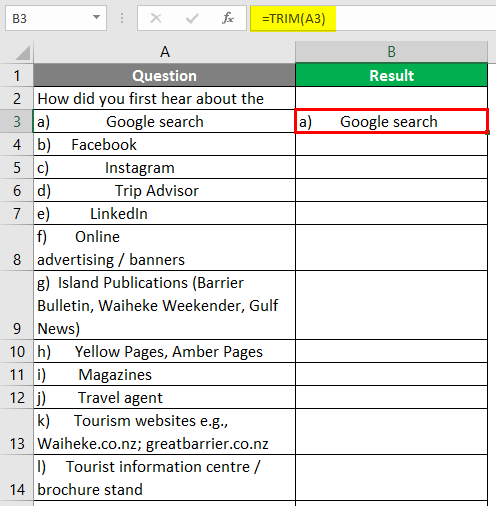
Task: Open the Insert Function fx dialog
Action: click(228, 18)
